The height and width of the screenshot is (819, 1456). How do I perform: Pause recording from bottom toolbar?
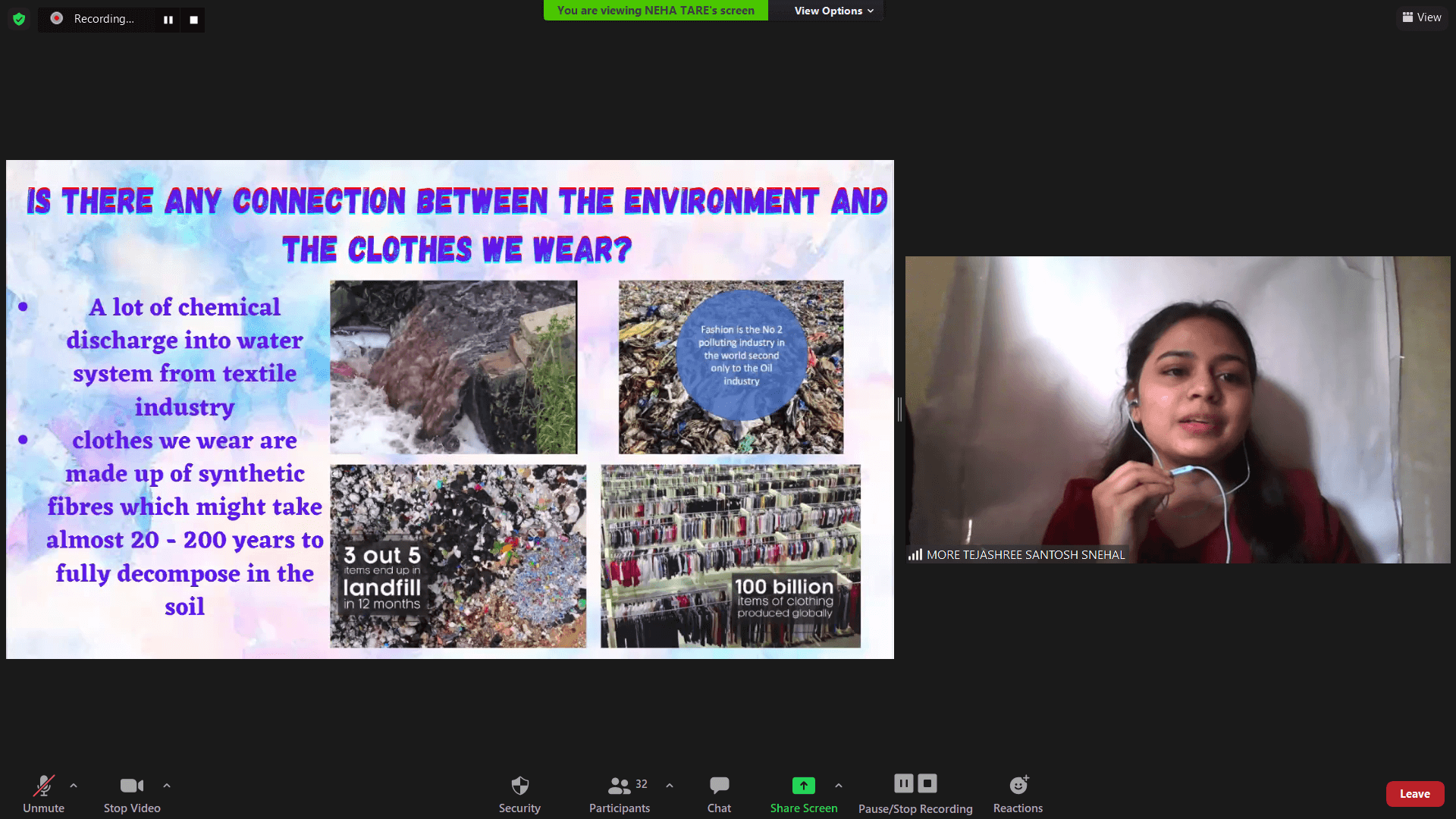point(903,783)
